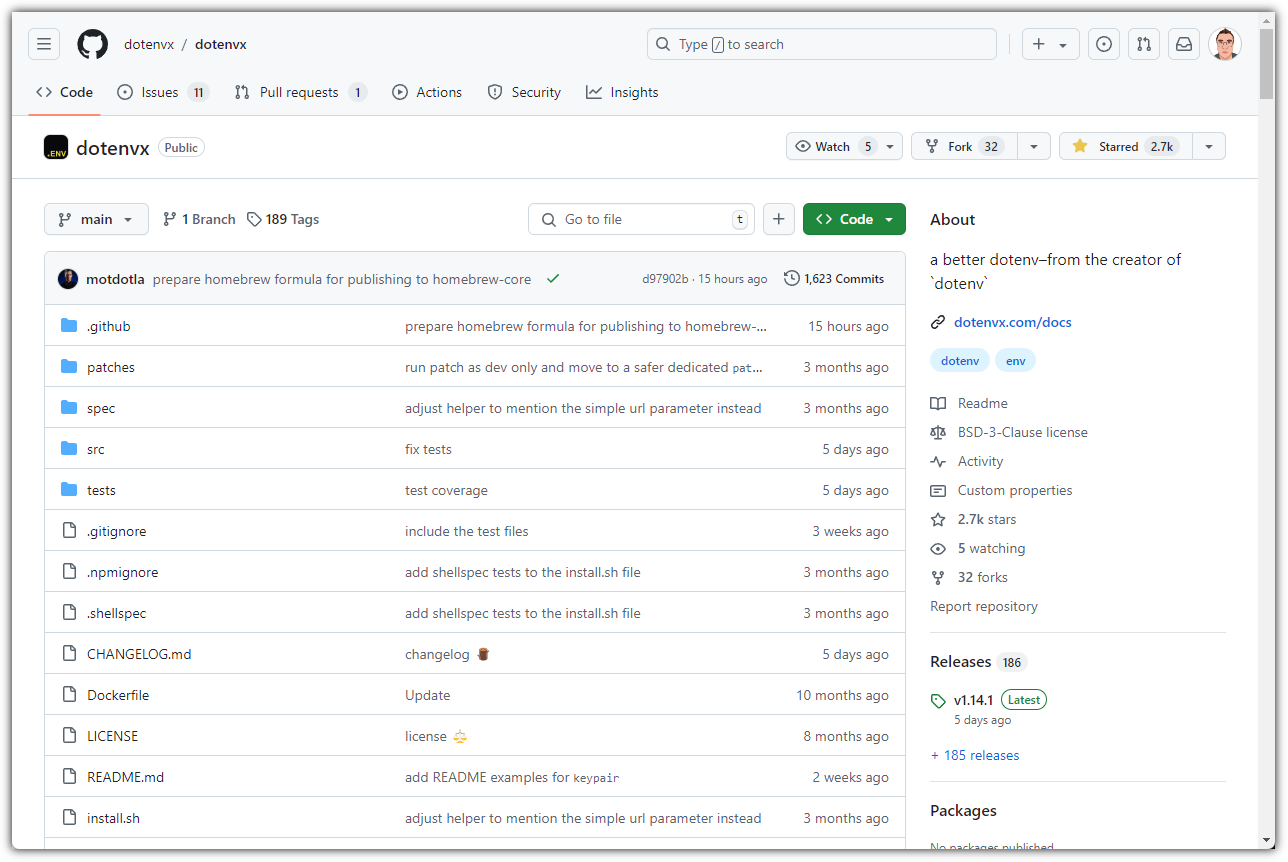Click the README.md file icon
Screen dimensions: 1288x862
(x=69, y=777)
